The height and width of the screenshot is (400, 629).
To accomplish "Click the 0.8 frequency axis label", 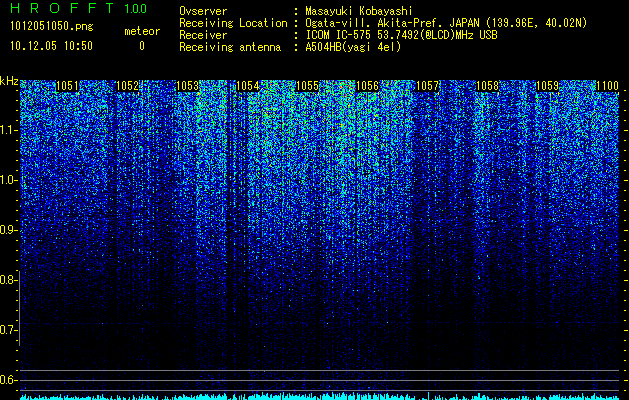I will coord(6,280).
